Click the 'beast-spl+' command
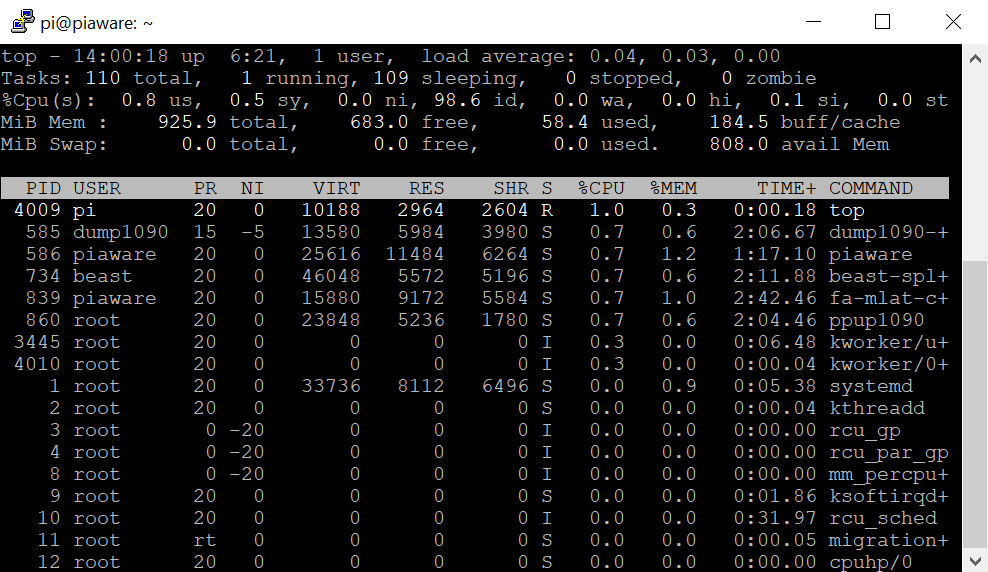The width and height of the screenshot is (988, 572). coord(888,277)
